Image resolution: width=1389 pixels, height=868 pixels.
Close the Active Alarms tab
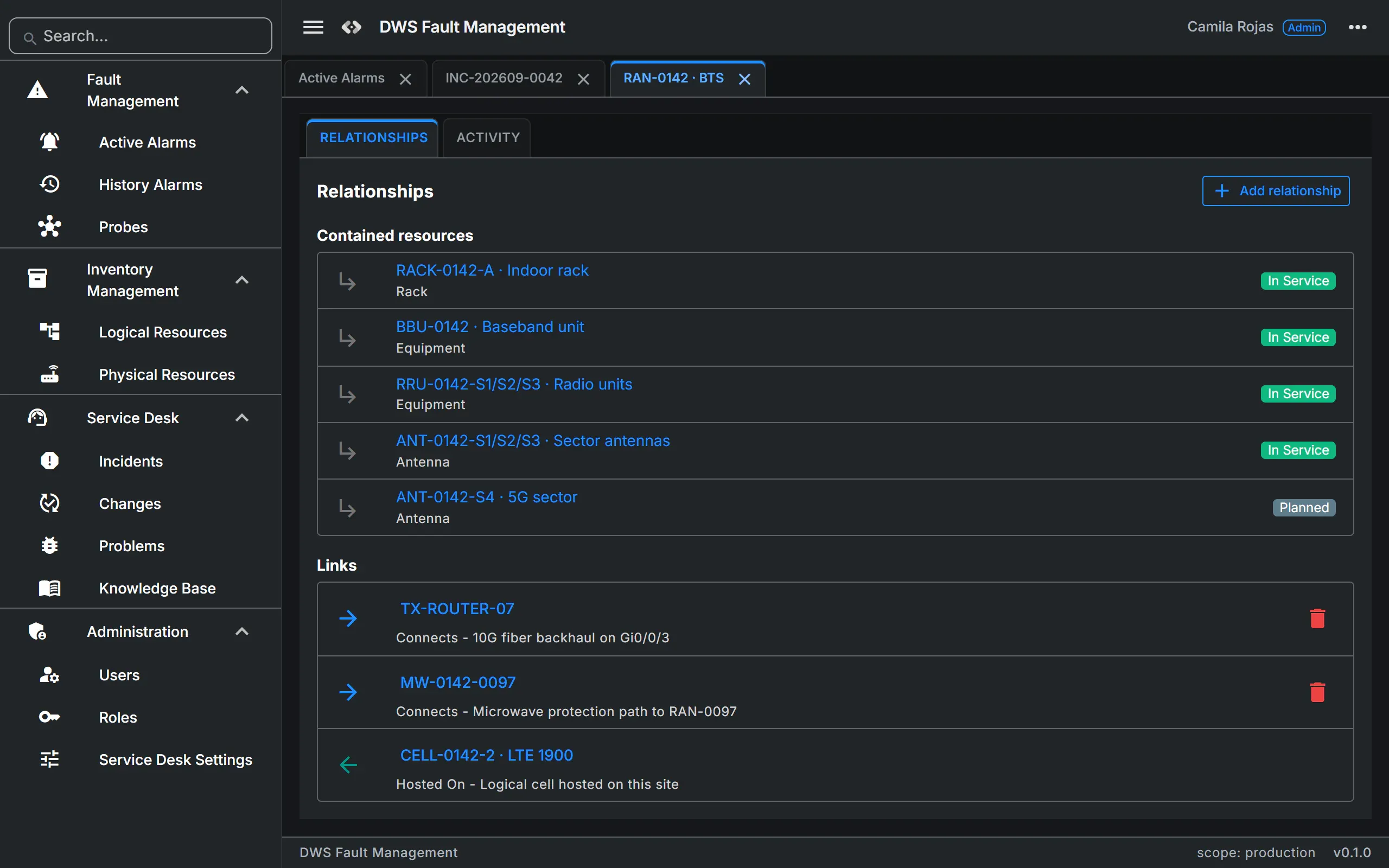(x=405, y=79)
